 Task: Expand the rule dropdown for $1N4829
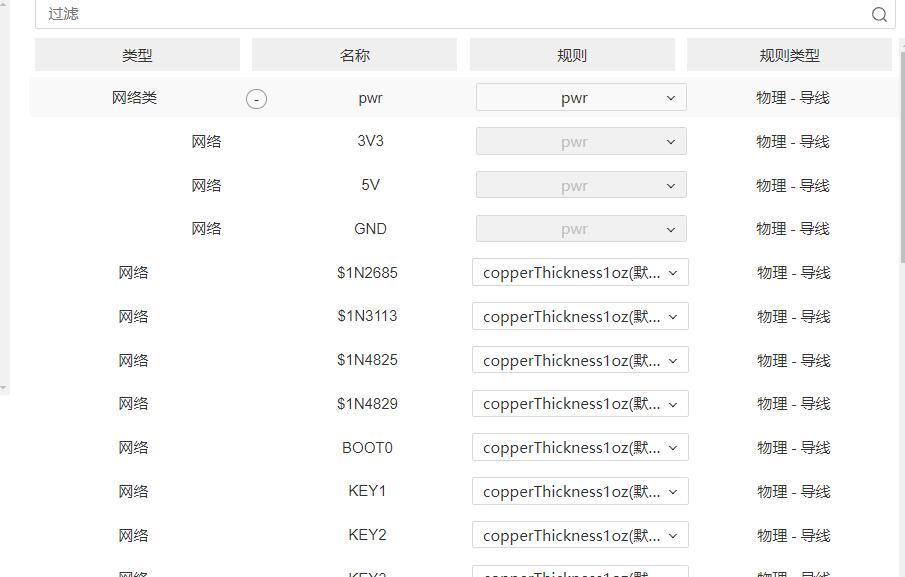pyautogui.click(x=580, y=404)
